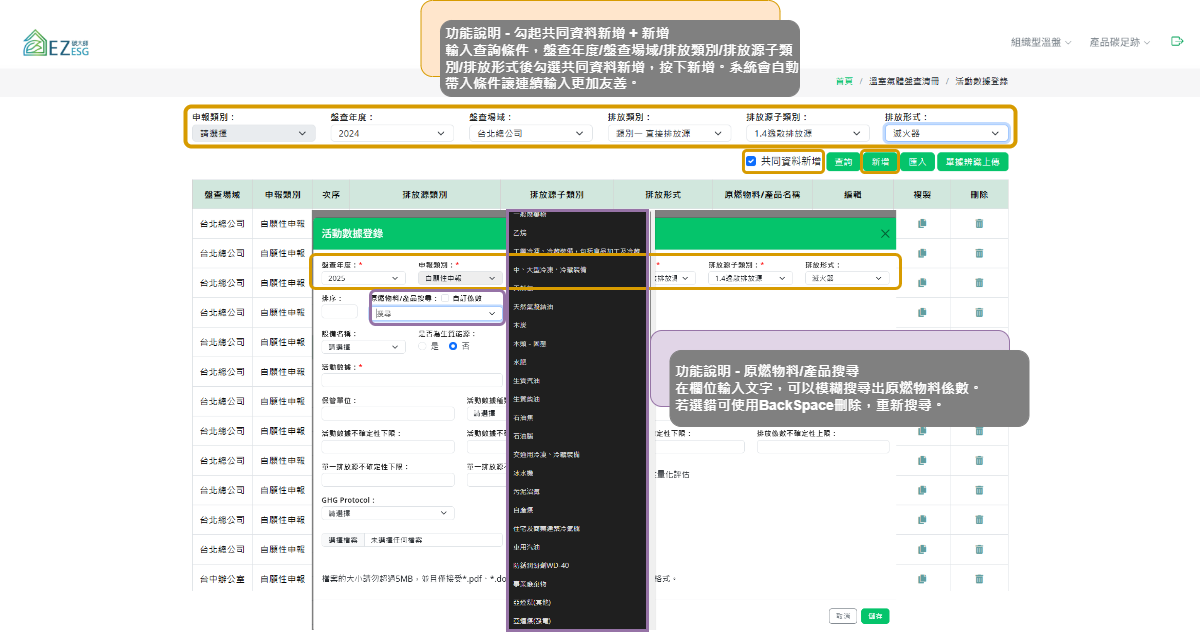The image size is (1200, 632).
Task: Open the 盤查場域 台北總公司 dropdown
Action: pyautogui.click(x=529, y=133)
